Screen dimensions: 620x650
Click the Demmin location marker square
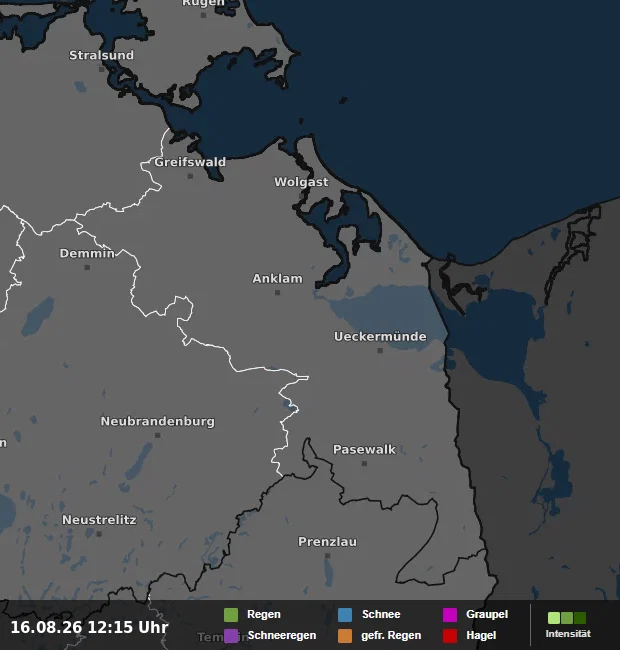click(87, 267)
